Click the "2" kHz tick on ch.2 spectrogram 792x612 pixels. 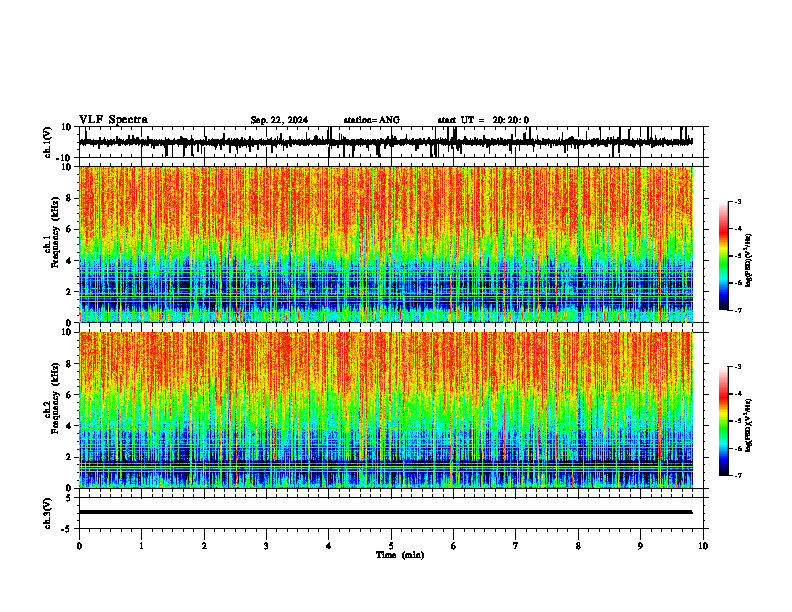69,457
